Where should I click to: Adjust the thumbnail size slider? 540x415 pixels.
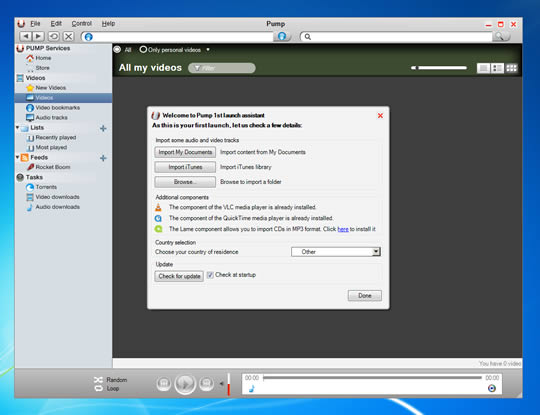[x=439, y=68]
